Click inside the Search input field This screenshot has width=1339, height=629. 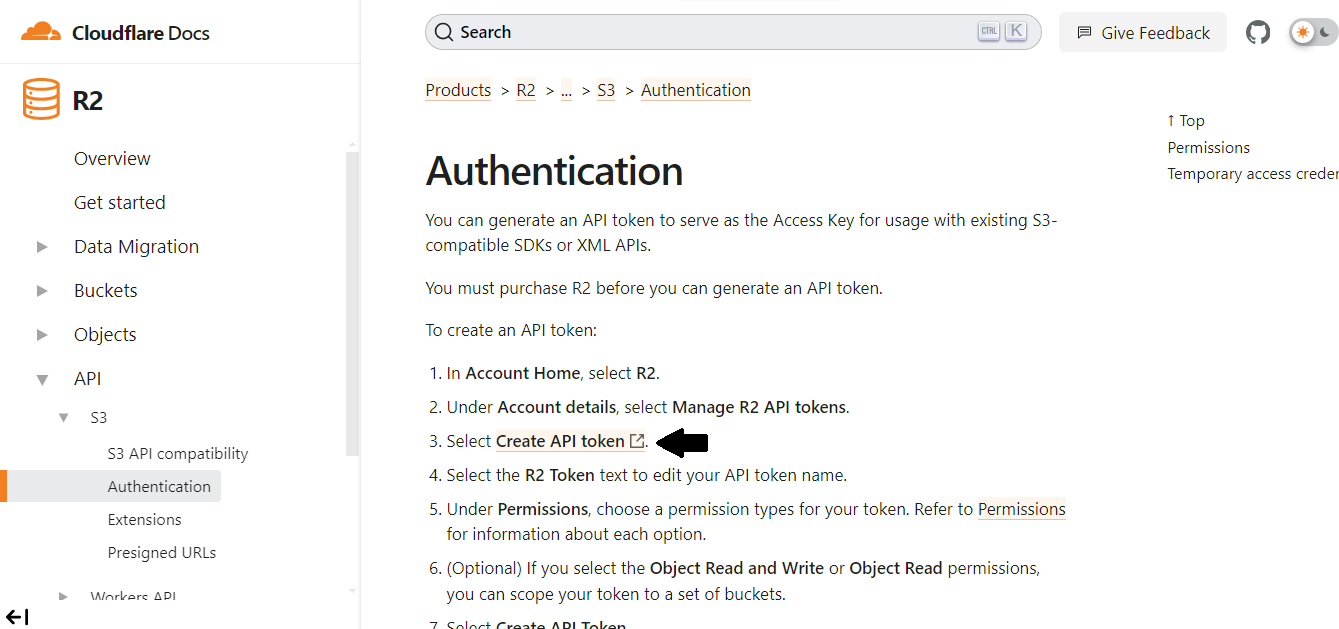click(x=700, y=32)
